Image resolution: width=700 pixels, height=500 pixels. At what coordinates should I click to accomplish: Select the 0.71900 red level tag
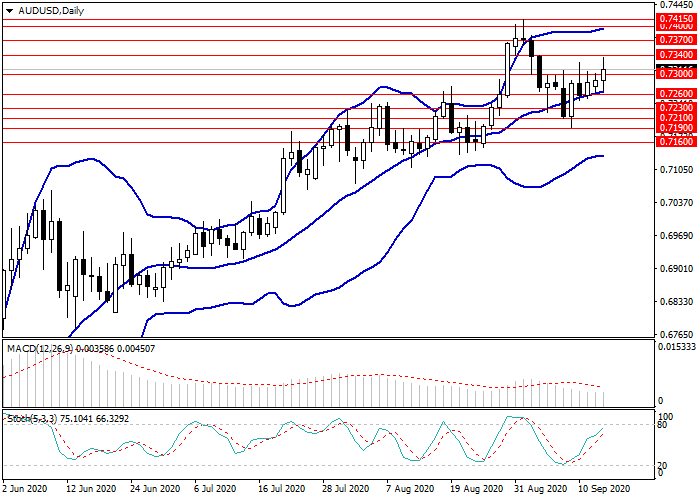click(x=675, y=129)
